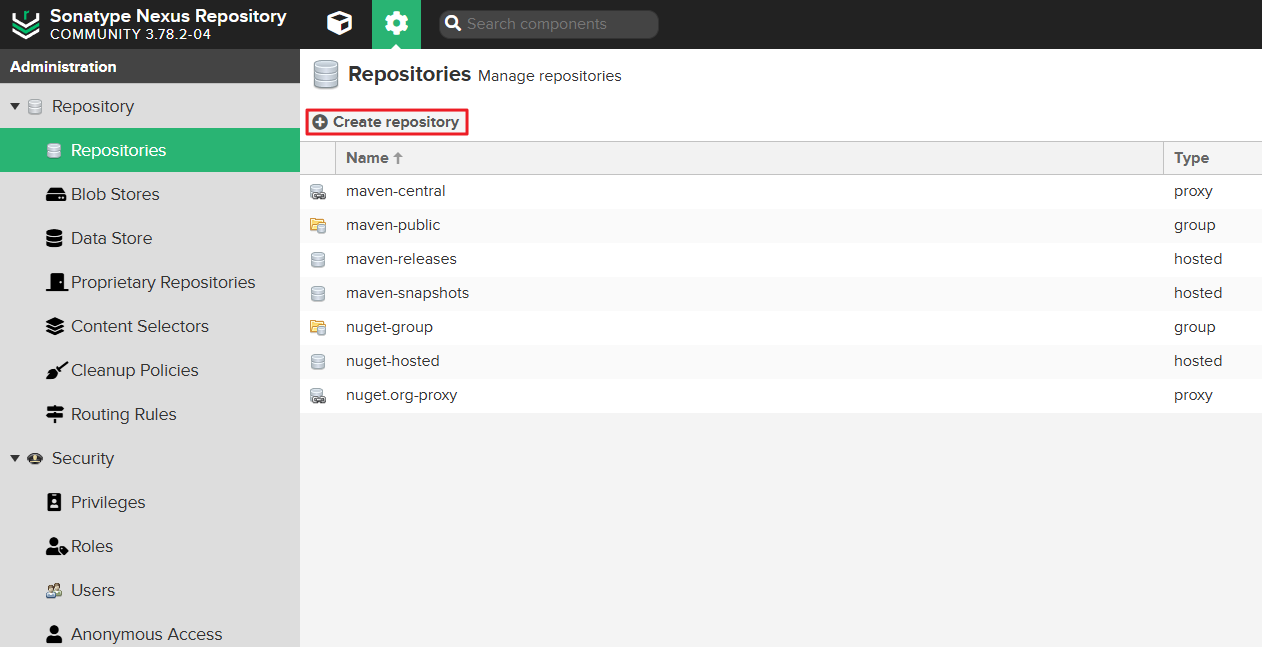Open the Administration gear icon
Viewport: 1262px width, 647px height.
coord(396,23)
